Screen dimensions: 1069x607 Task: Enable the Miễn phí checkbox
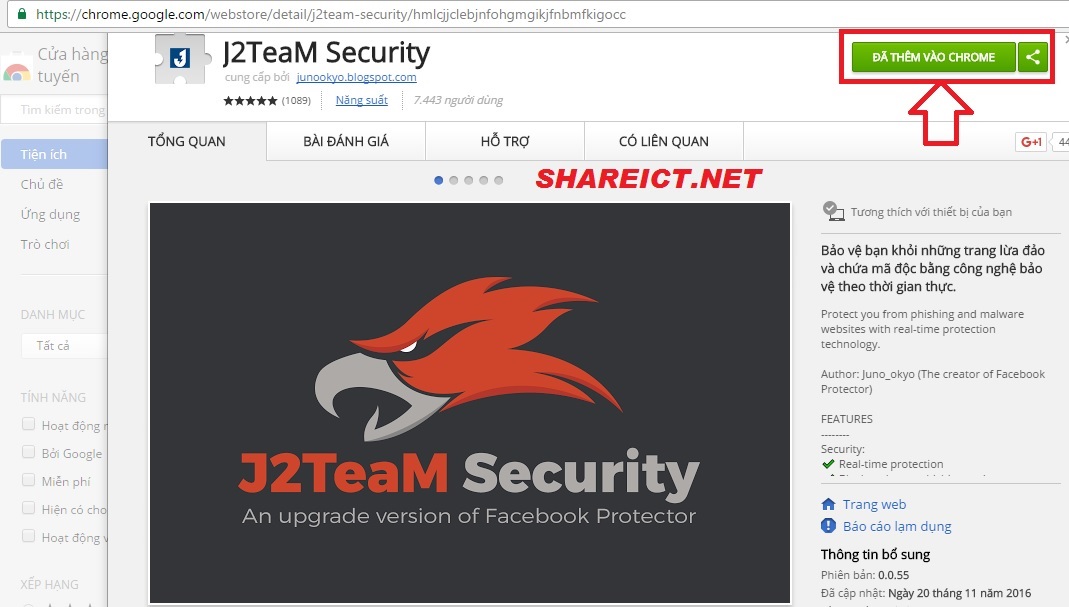[x=29, y=480]
